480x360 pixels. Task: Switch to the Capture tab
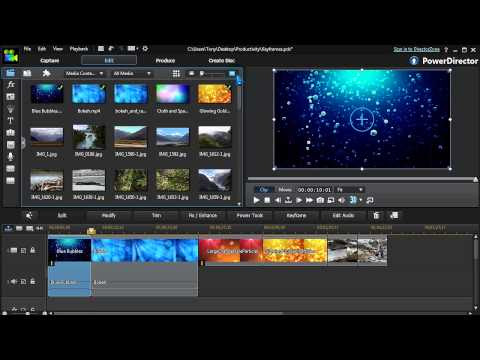(49, 61)
